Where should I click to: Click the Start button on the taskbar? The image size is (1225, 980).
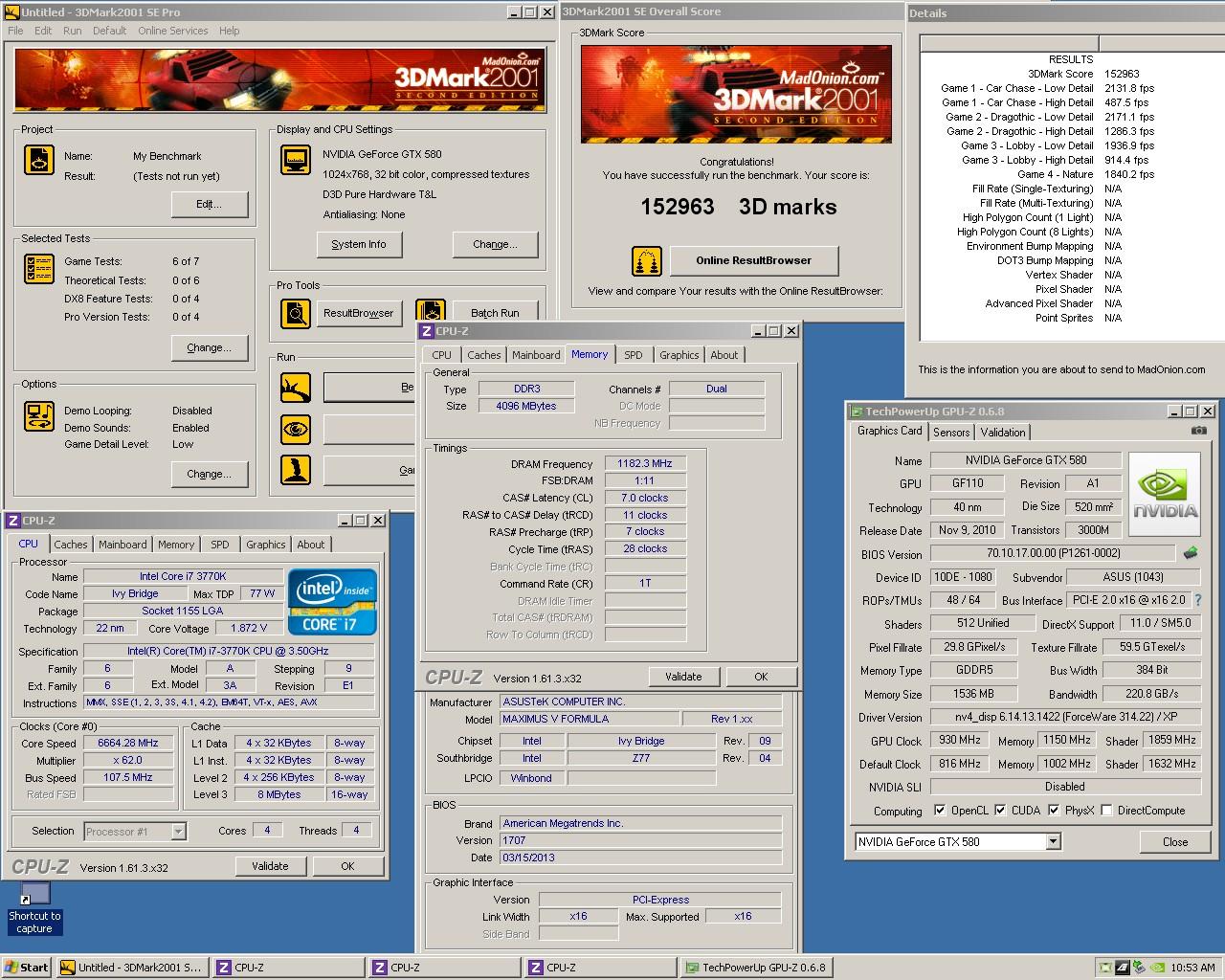27,968
